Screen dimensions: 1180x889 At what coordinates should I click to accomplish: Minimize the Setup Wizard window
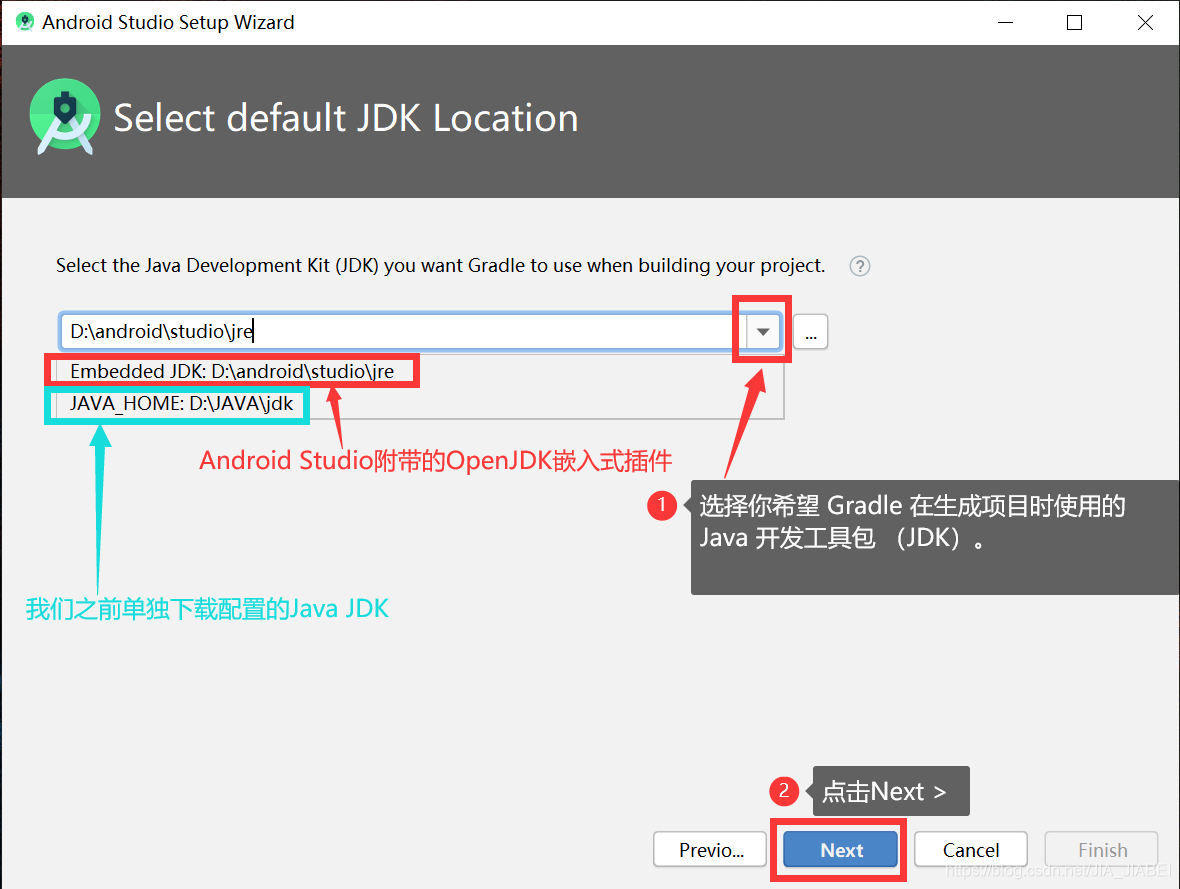point(1005,23)
